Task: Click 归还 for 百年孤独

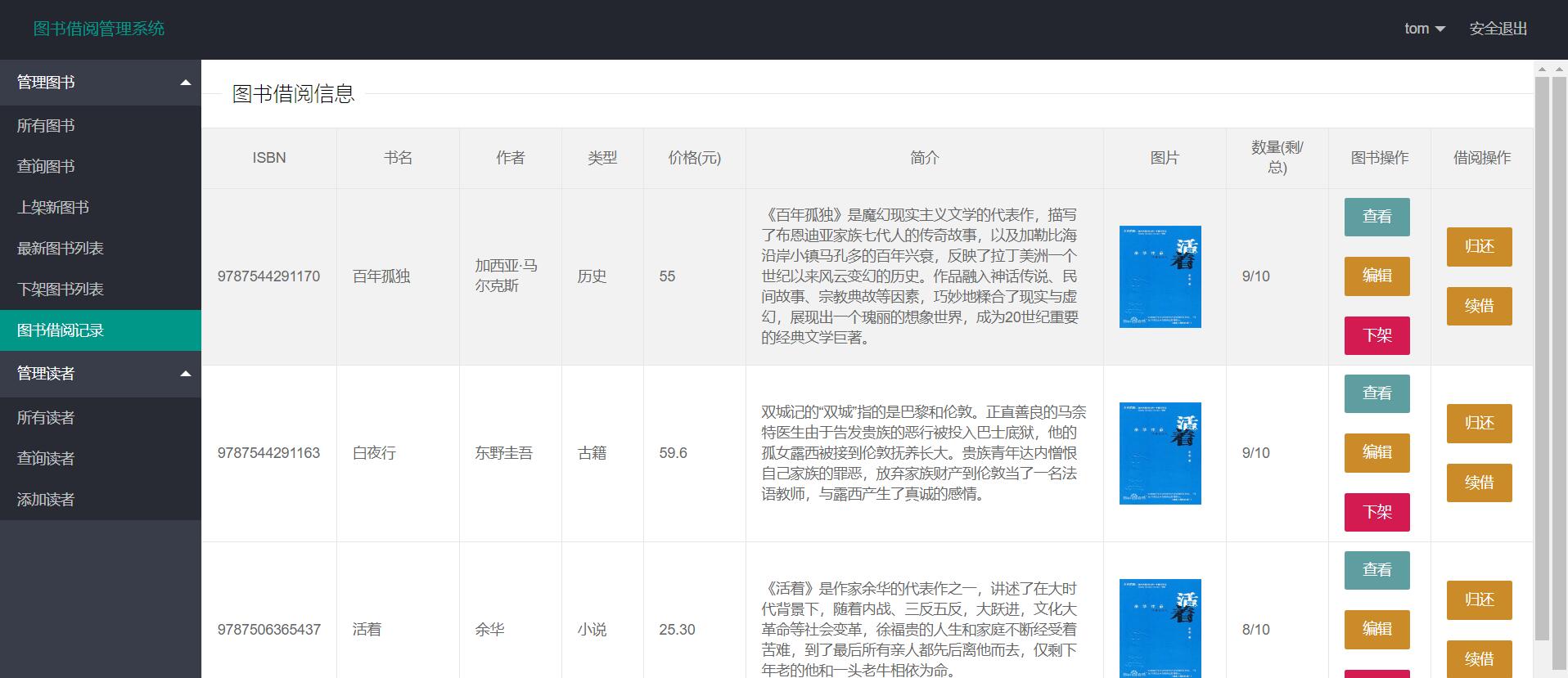Action: pyautogui.click(x=1480, y=247)
